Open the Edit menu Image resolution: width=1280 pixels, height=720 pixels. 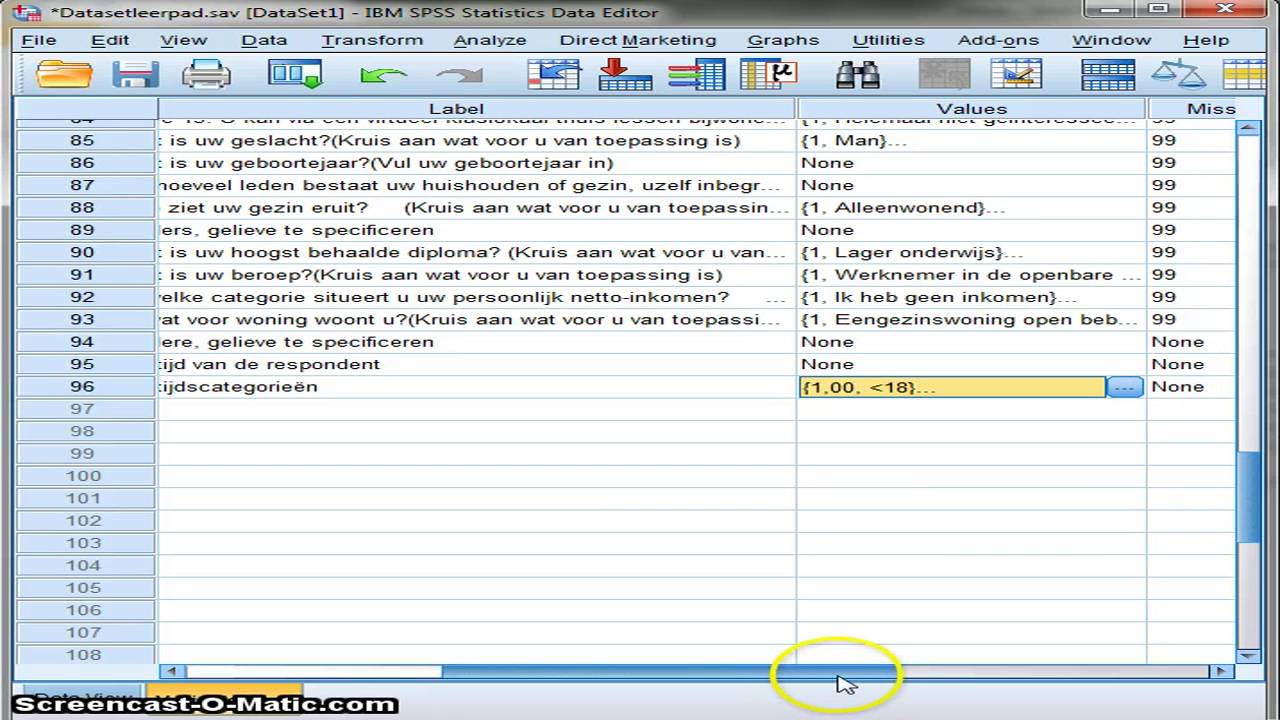[x=110, y=40]
